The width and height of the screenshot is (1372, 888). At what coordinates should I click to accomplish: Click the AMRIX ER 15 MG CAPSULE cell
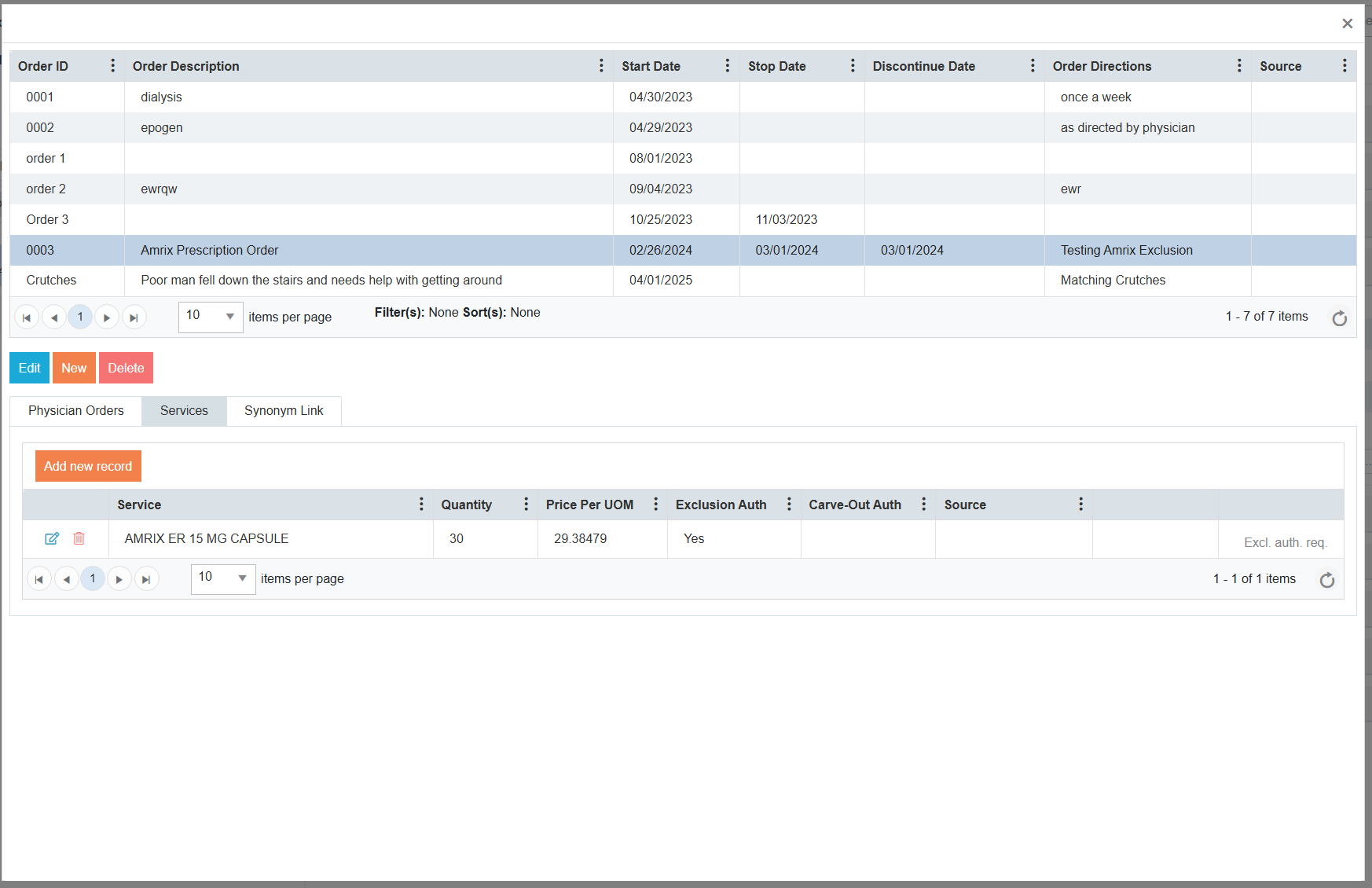(271, 538)
